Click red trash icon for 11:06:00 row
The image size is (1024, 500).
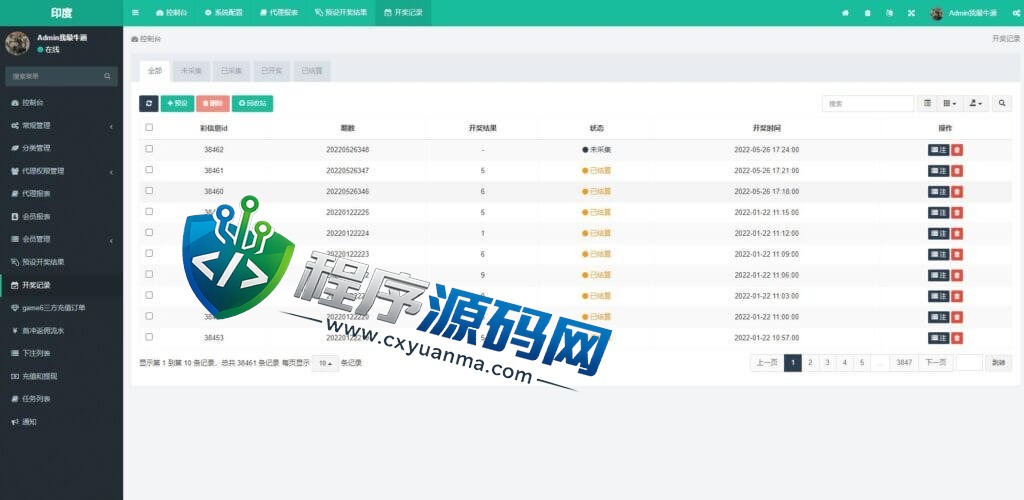[x=957, y=275]
